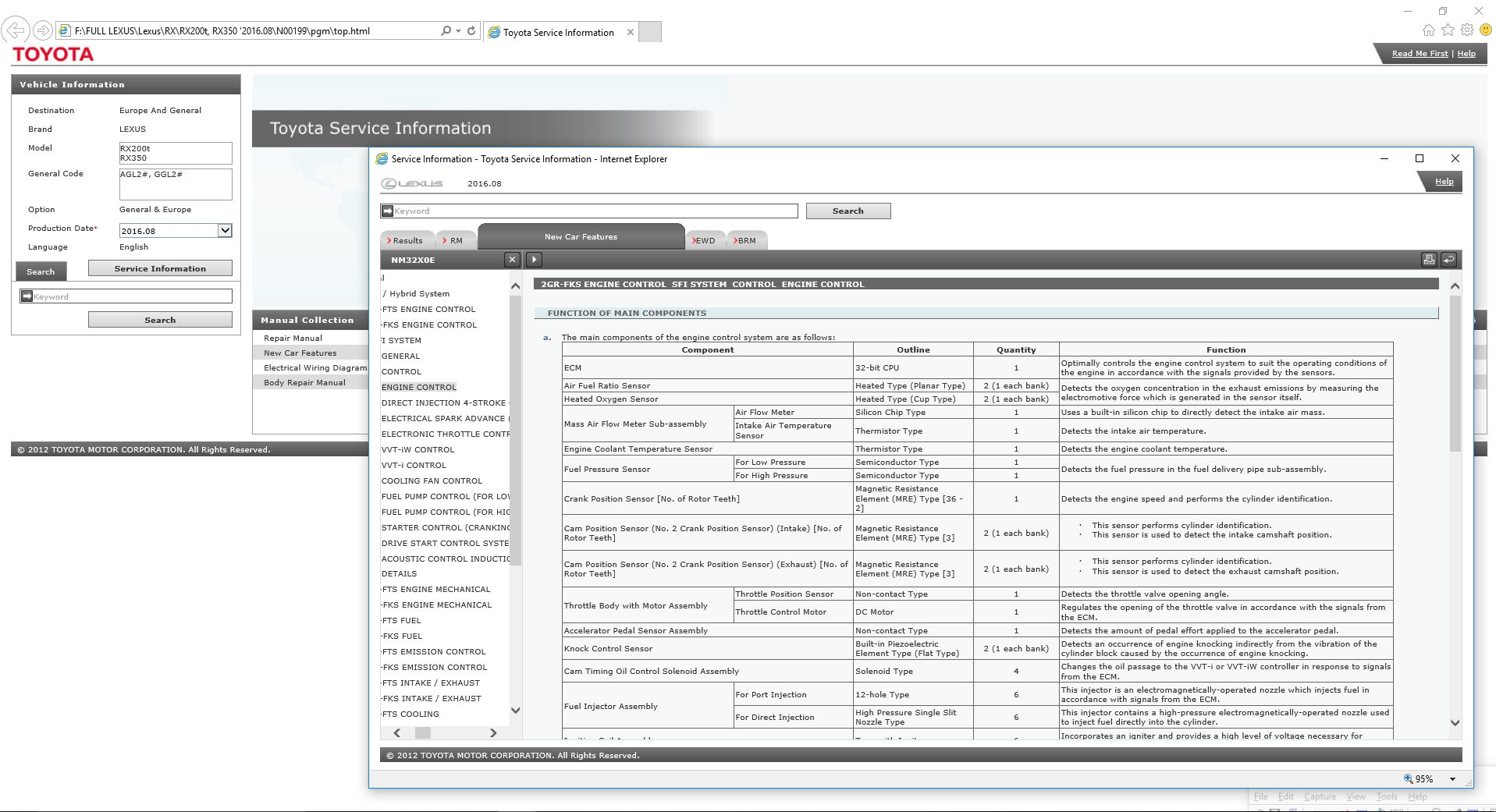The image size is (1496, 812).
Task: Click the arrow icon in popup Keyword field
Action: click(x=387, y=211)
